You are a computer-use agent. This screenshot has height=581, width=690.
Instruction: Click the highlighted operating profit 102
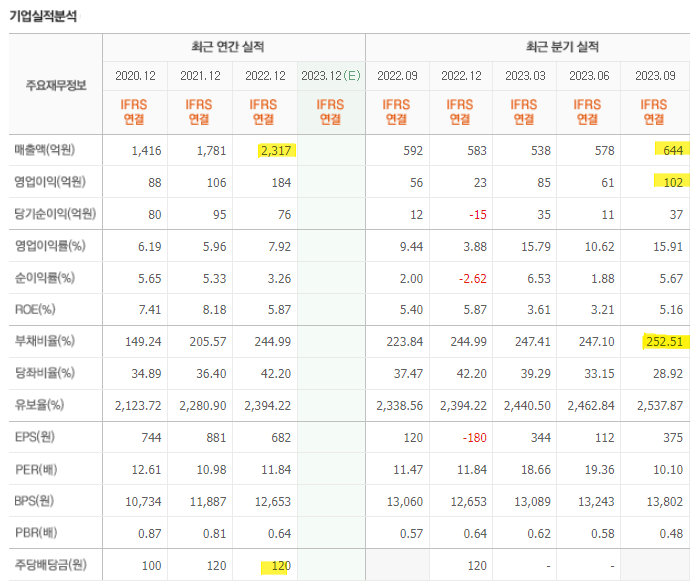pos(673,183)
